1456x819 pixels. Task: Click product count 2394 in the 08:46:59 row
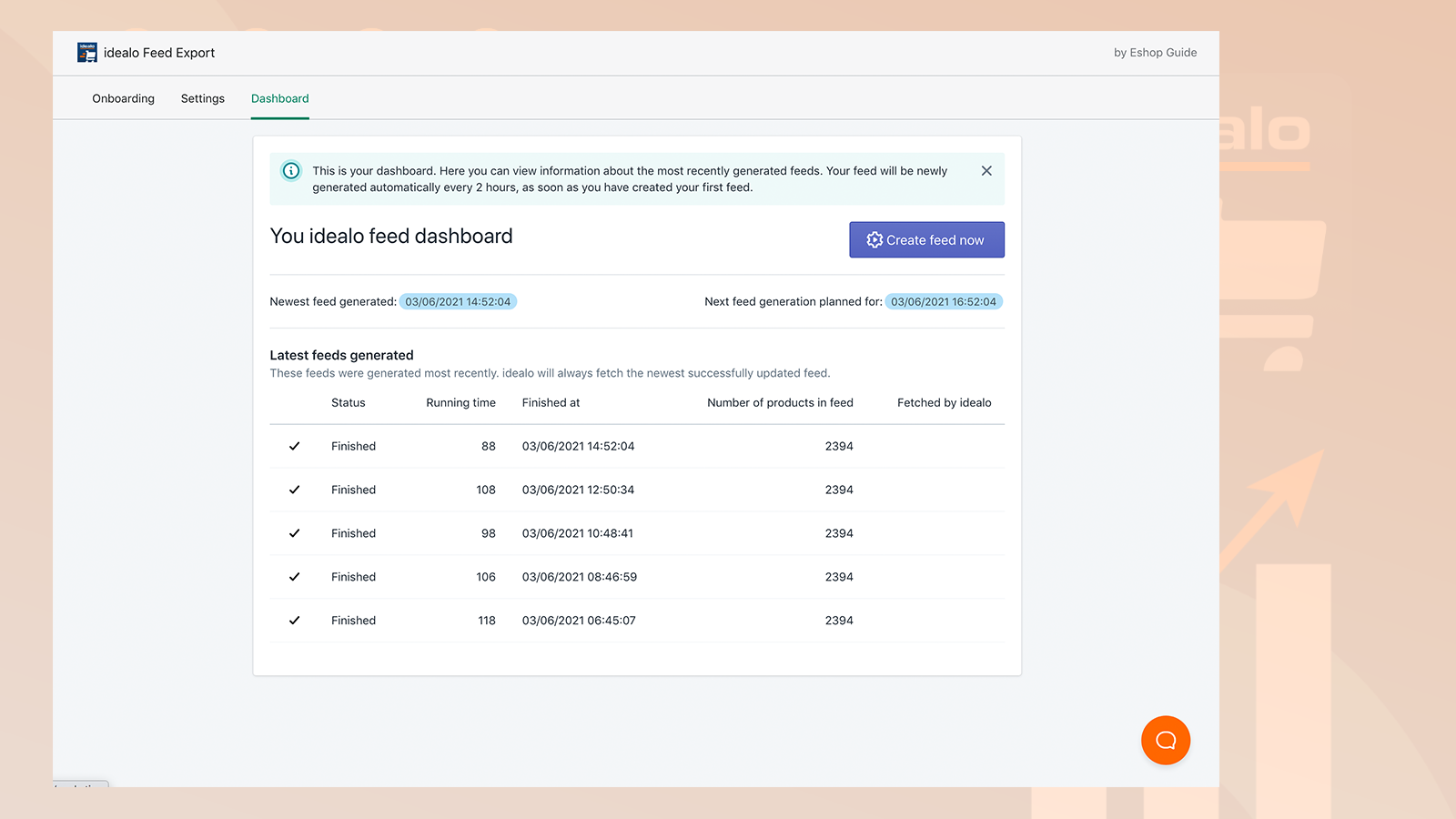click(839, 577)
